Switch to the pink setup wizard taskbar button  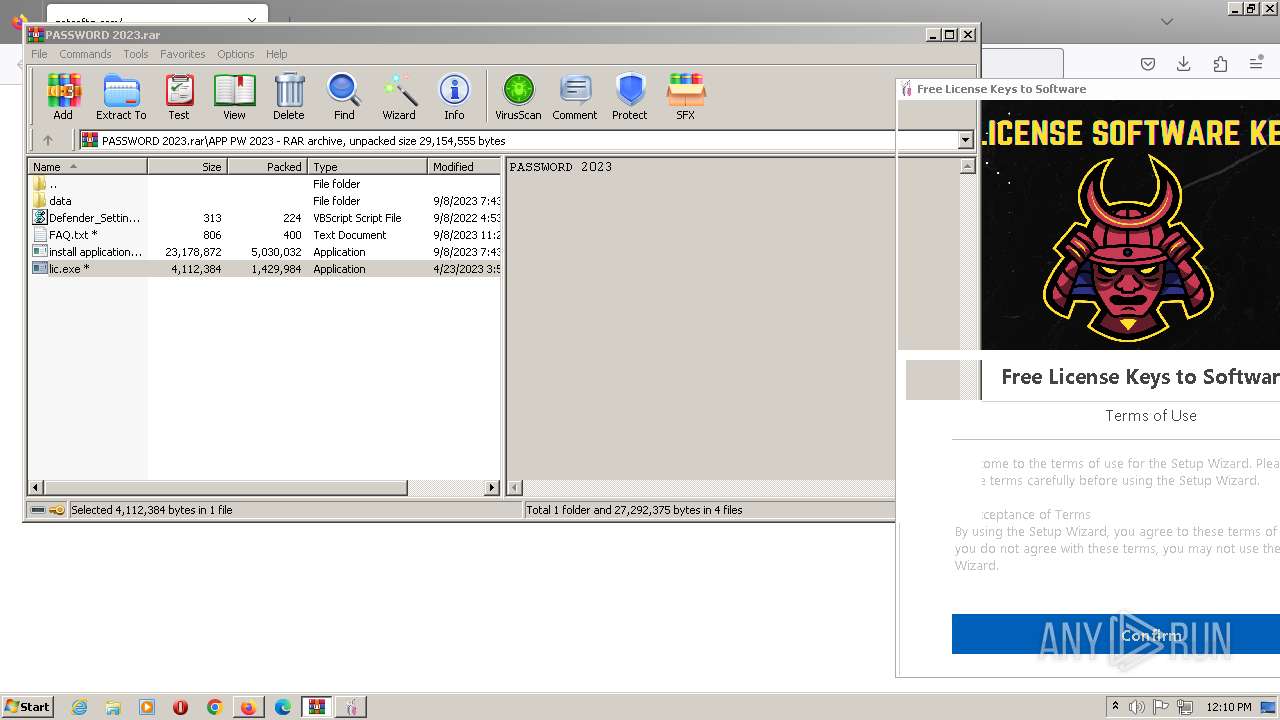click(x=351, y=707)
